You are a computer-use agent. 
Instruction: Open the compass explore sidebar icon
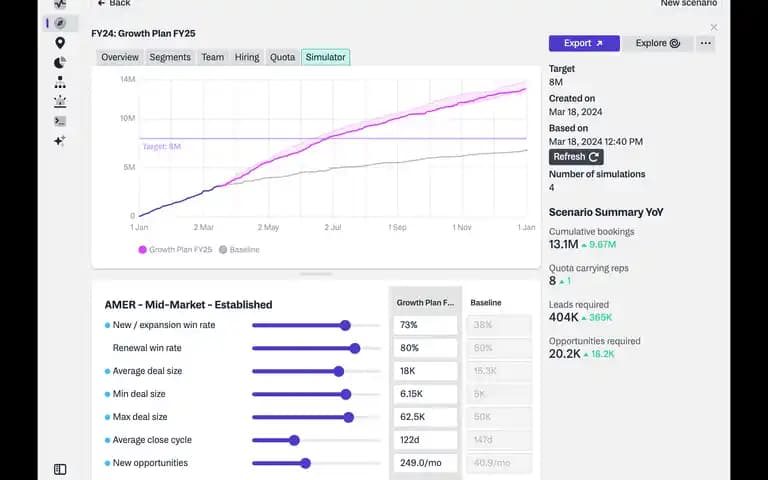(x=60, y=23)
